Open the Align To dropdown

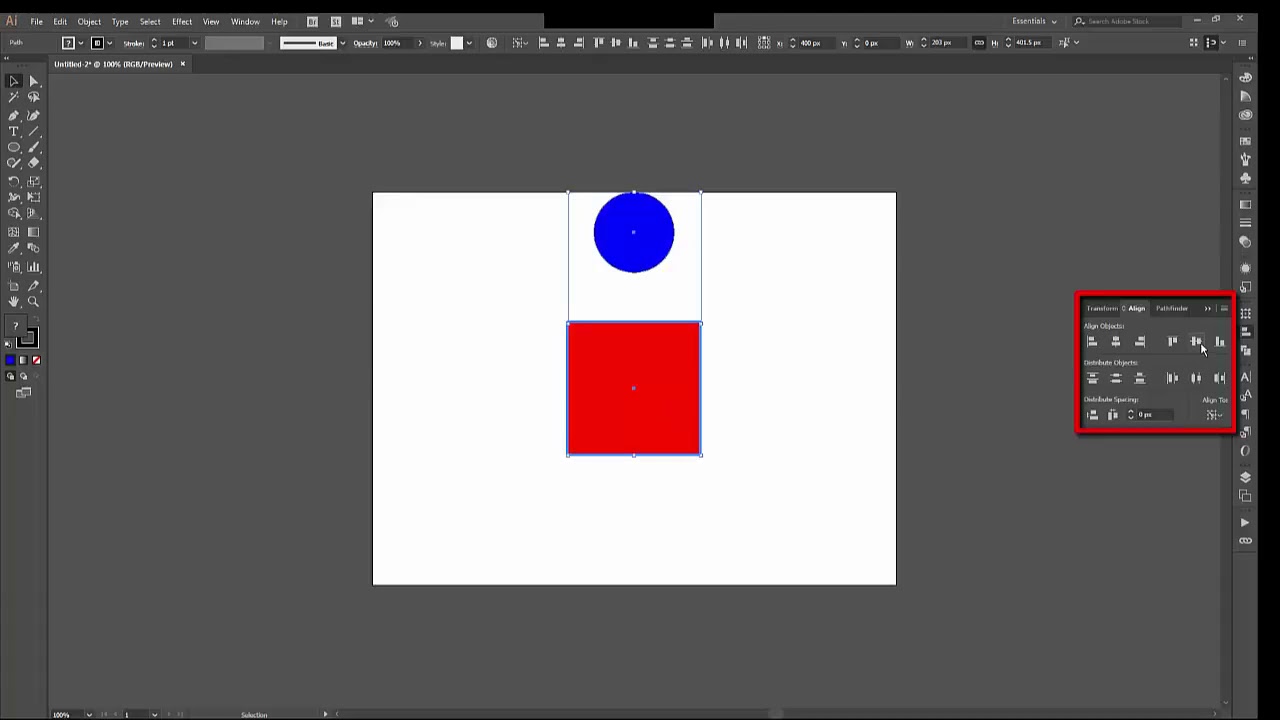1214,415
